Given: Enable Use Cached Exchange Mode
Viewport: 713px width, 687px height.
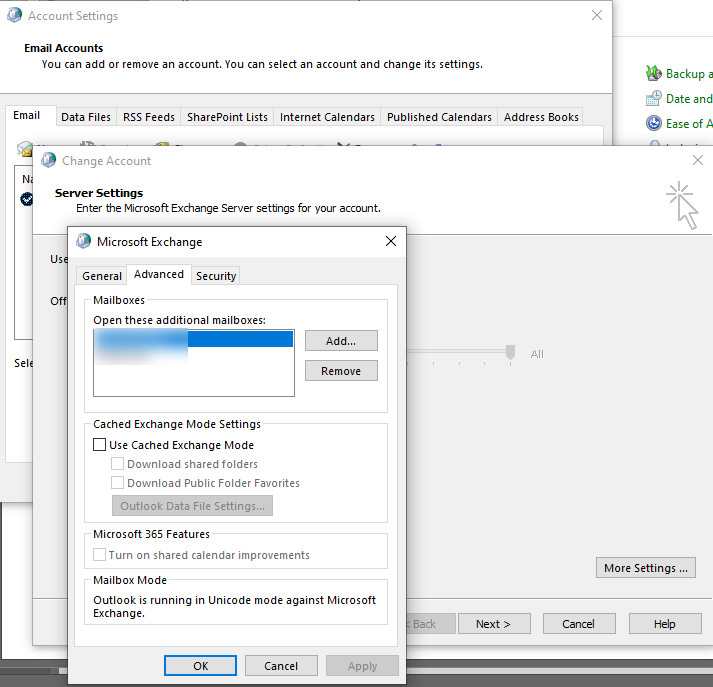Looking at the screenshot, I should [100, 445].
